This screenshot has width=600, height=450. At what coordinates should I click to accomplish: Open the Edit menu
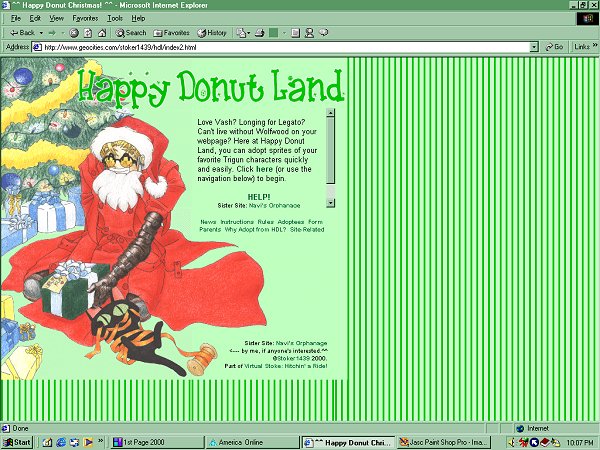[x=35, y=18]
